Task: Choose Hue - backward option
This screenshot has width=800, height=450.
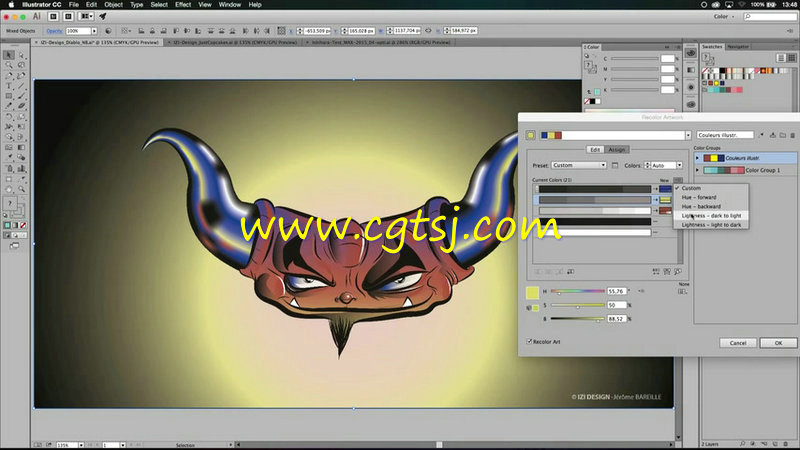Action: 701,207
